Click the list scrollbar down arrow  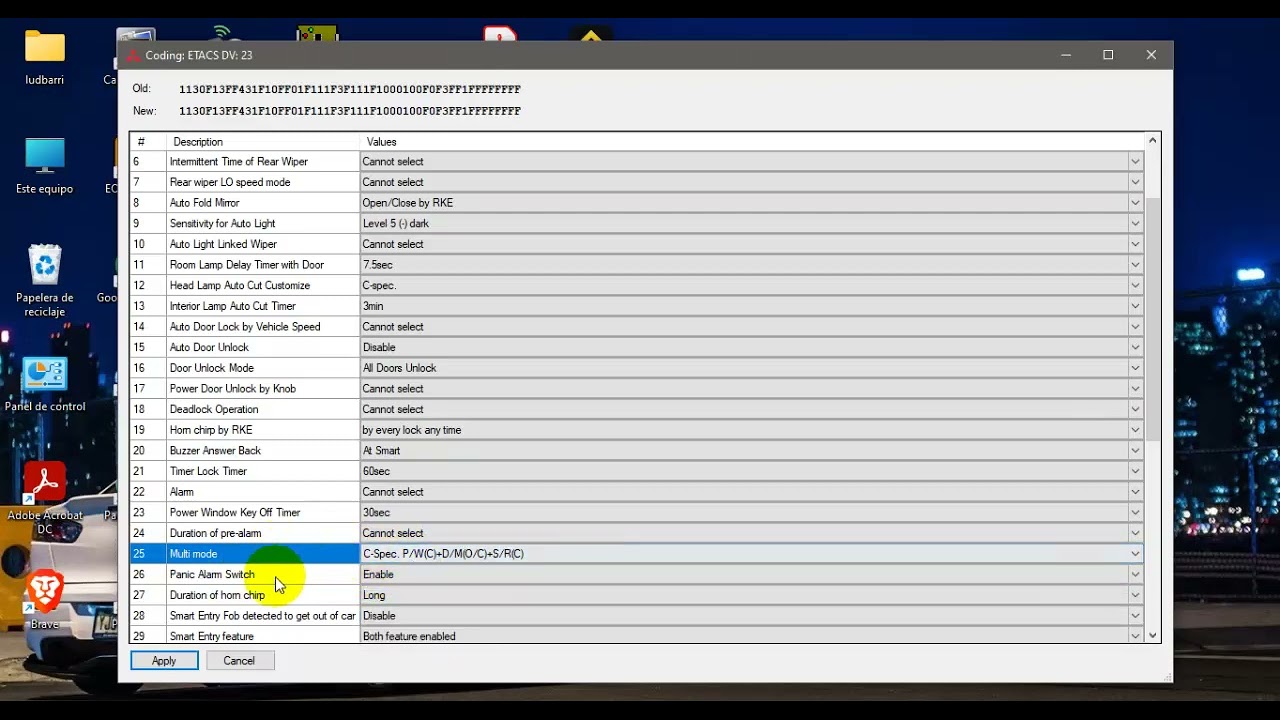(x=1152, y=635)
